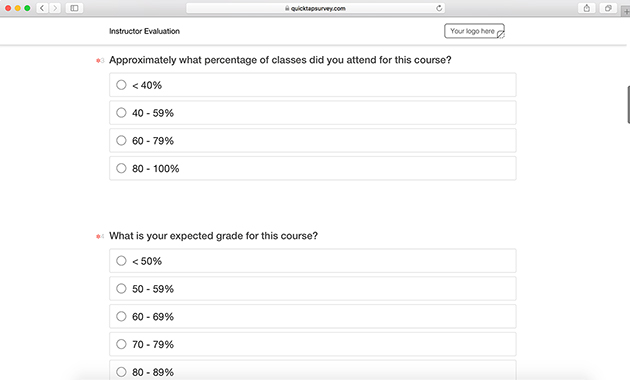Open the Share icon in Safari toolbar

point(587,8)
